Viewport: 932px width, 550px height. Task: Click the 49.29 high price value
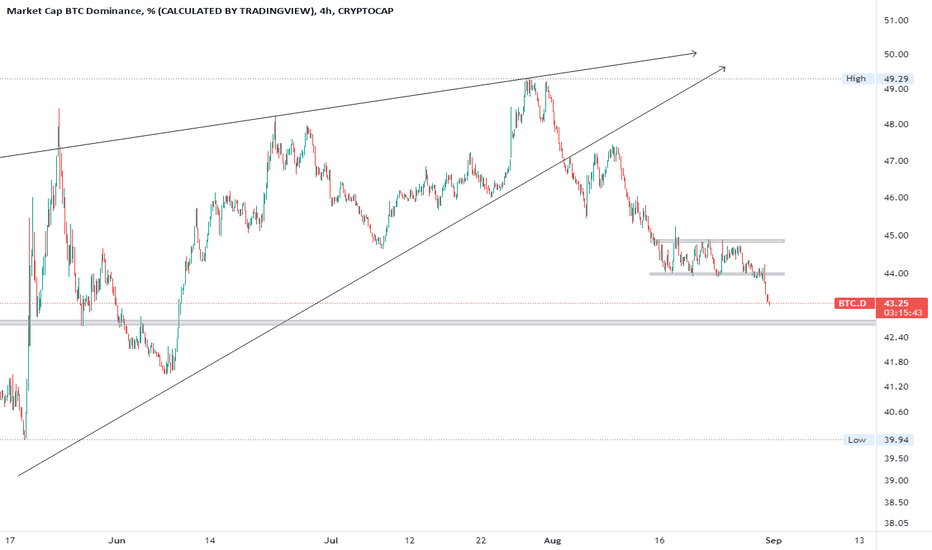coord(896,78)
